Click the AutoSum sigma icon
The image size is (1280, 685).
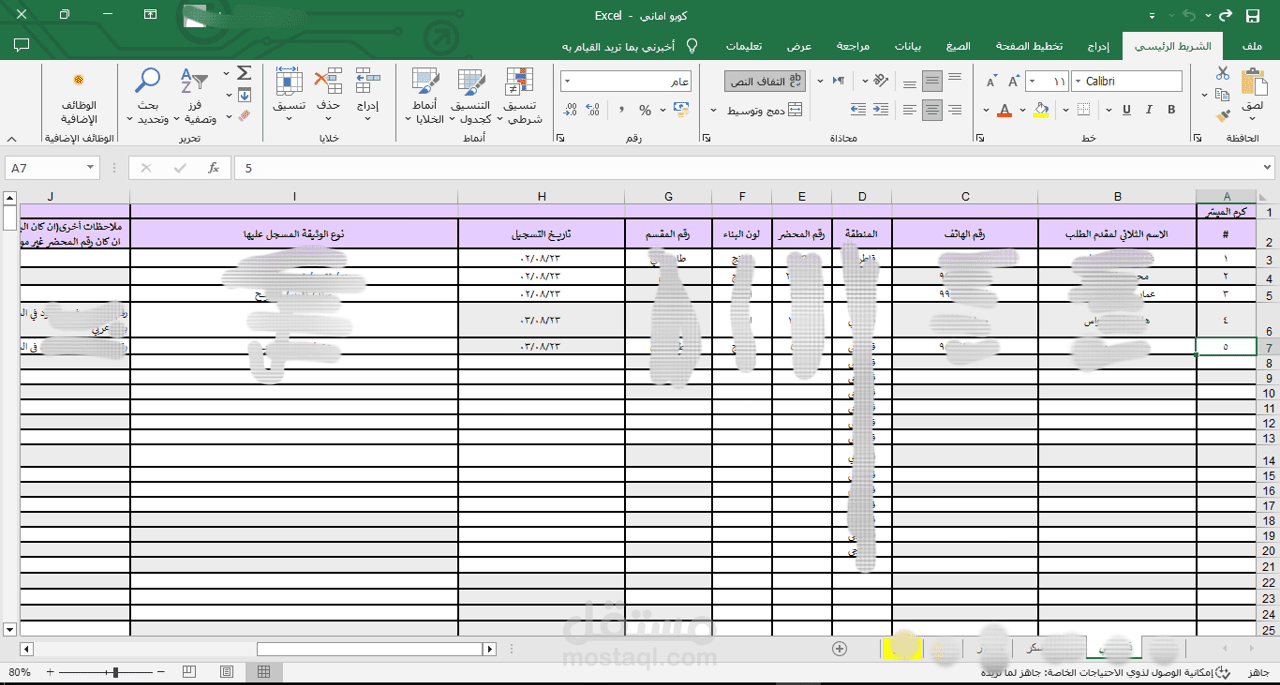[x=244, y=73]
